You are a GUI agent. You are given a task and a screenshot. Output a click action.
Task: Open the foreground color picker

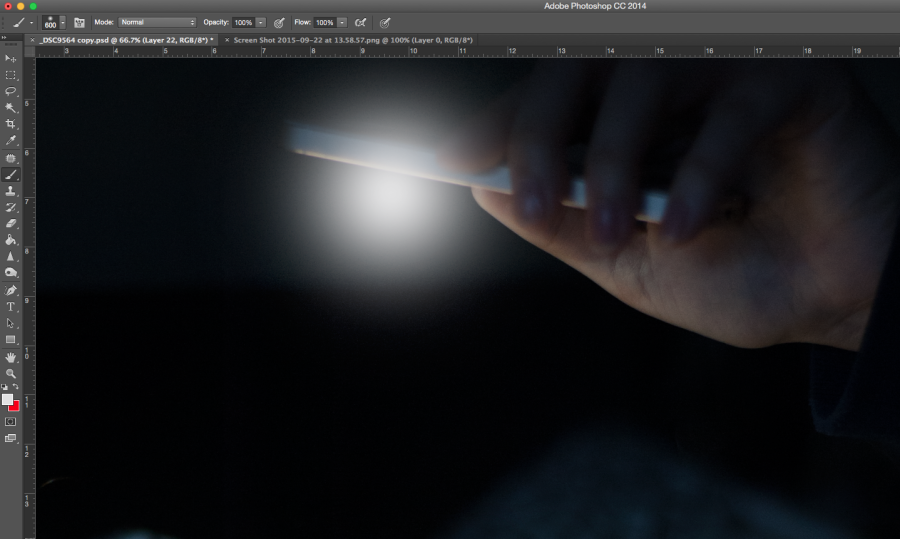(x=7, y=400)
